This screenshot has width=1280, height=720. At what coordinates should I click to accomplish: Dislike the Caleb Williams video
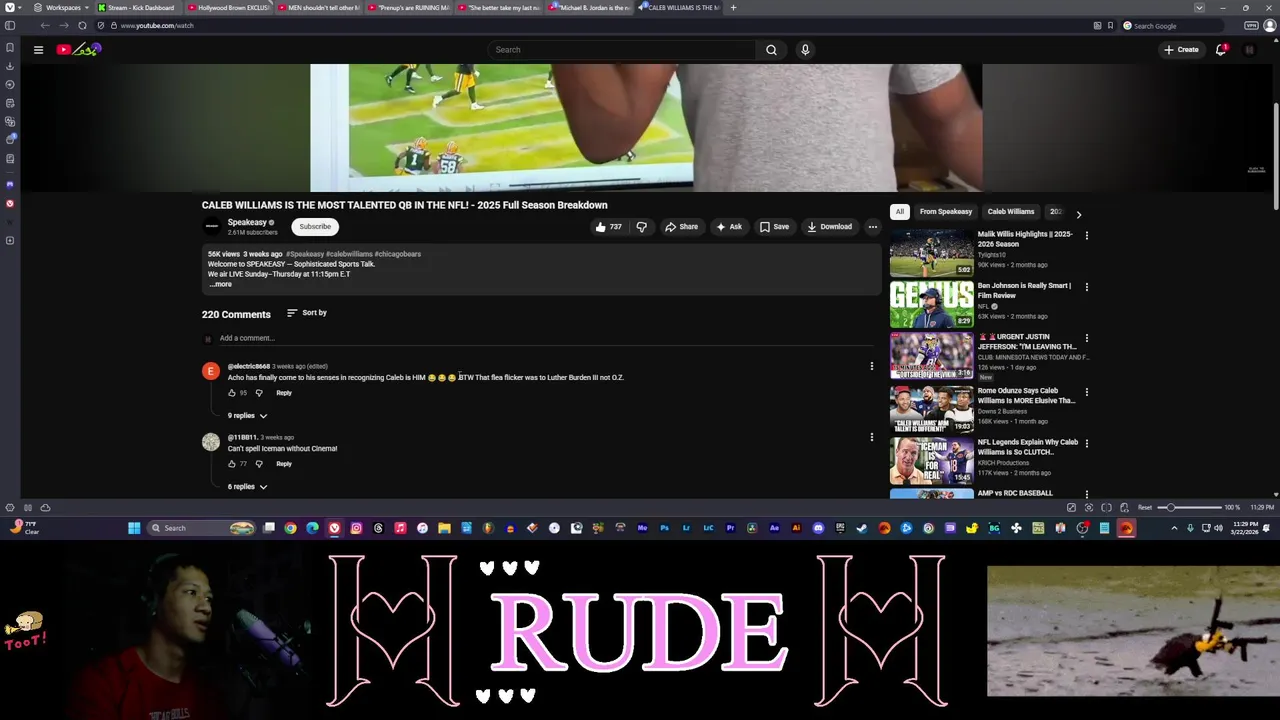(x=642, y=227)
